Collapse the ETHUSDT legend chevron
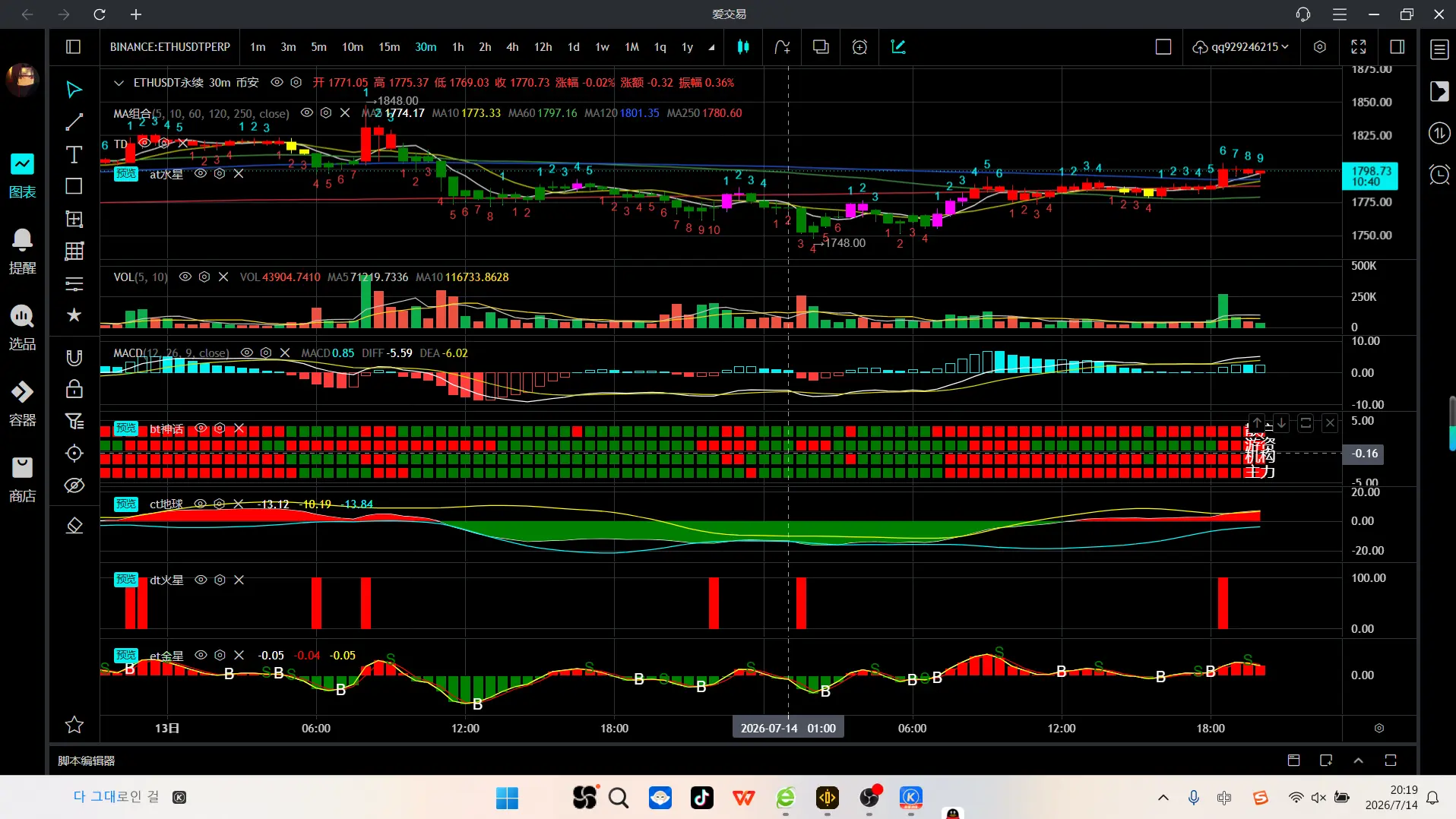The image size is (1456, 819). (x=119, y=82)
